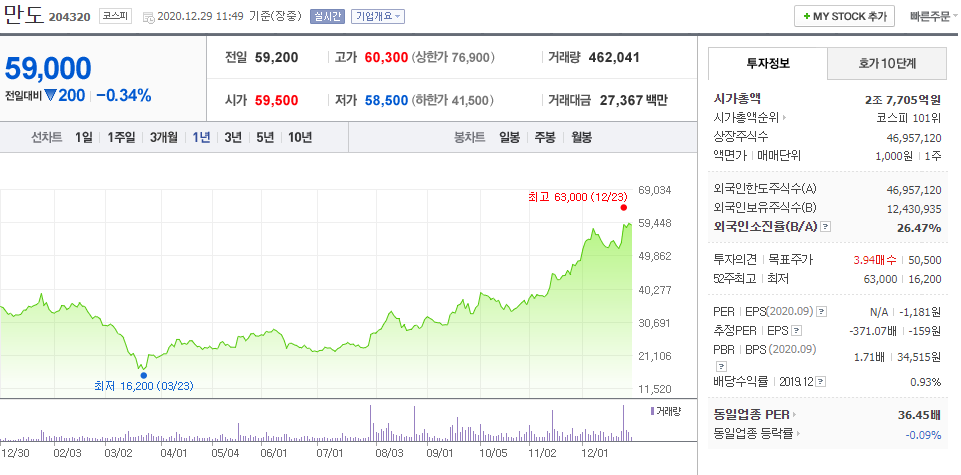Screen dimensions: 961x475
Task: Select the 3개월 line chart period
Action: click(x=164, y=137)
